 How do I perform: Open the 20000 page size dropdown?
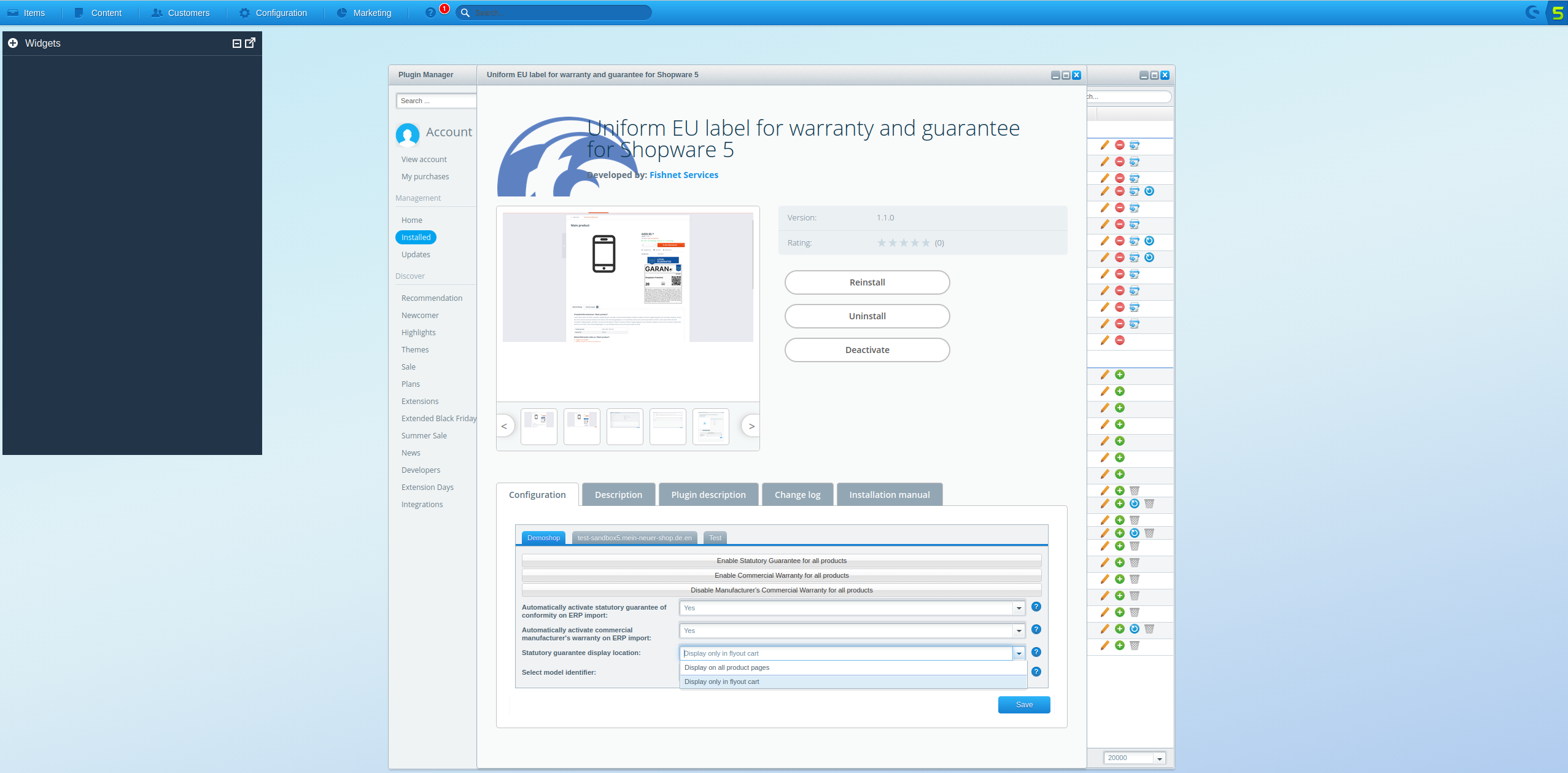pos(1160,758)
